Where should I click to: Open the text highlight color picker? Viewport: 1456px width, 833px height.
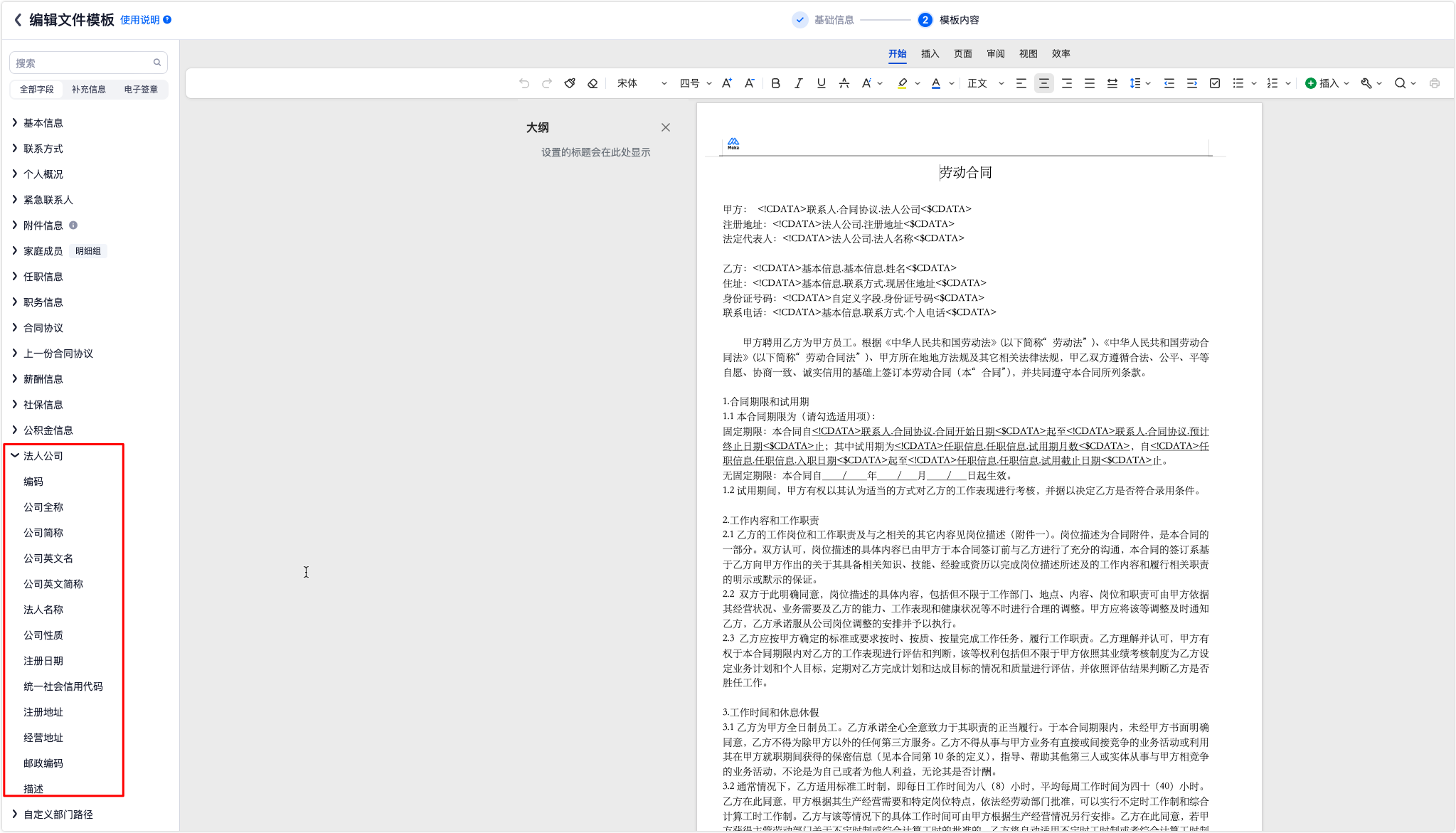pos(917,83)
